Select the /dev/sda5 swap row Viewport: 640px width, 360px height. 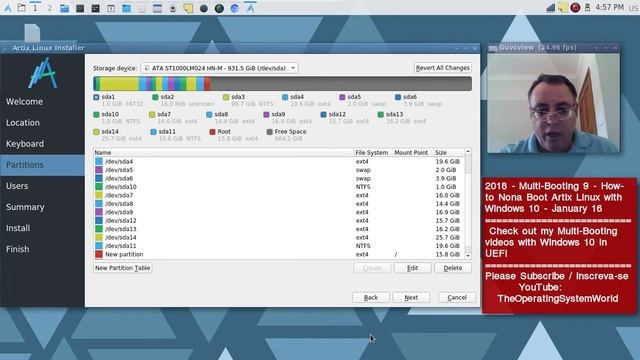click(278, 170)
